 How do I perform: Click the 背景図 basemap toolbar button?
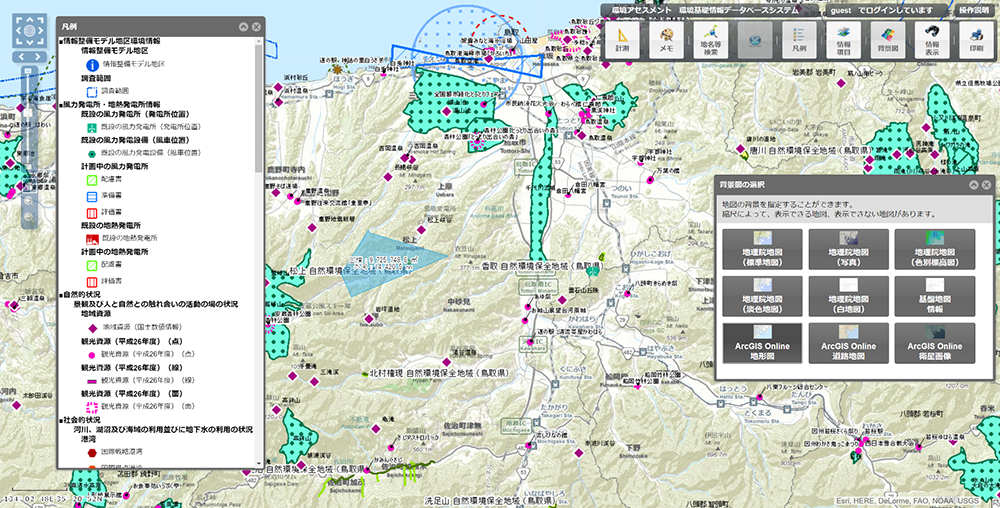click(888, 39)
